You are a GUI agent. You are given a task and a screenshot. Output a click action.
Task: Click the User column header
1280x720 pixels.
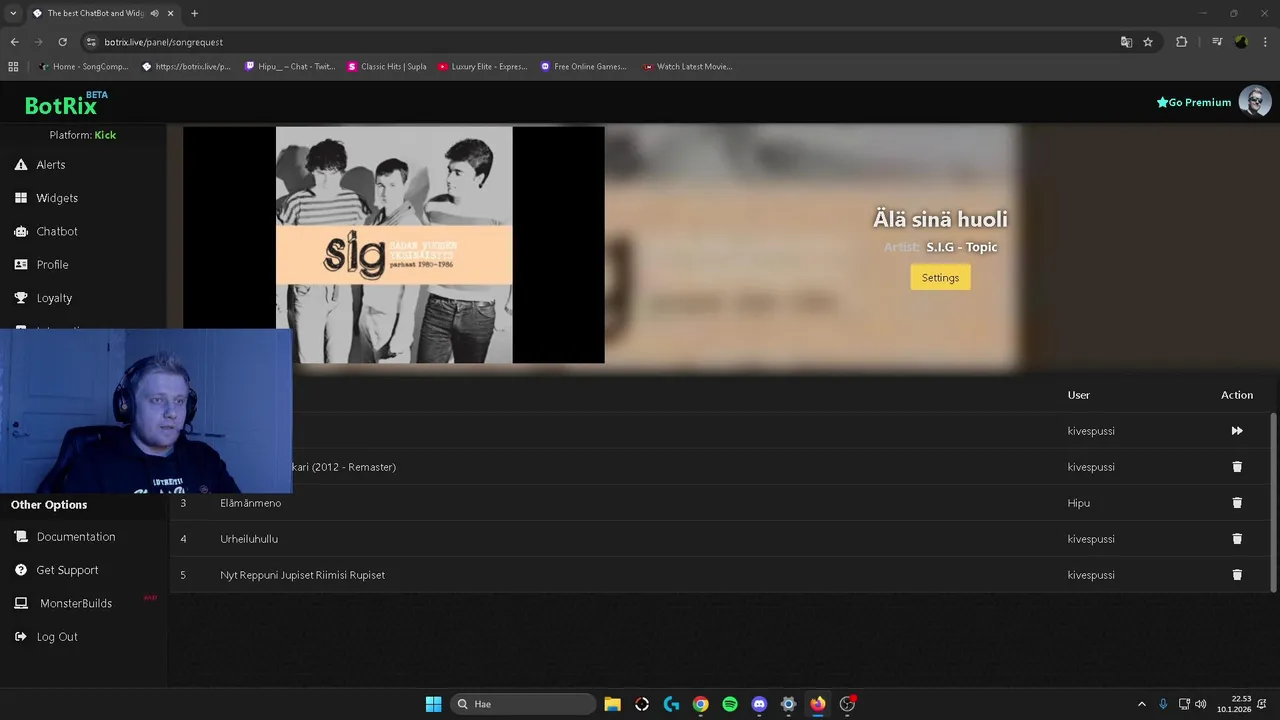(x=1079, y=395)
